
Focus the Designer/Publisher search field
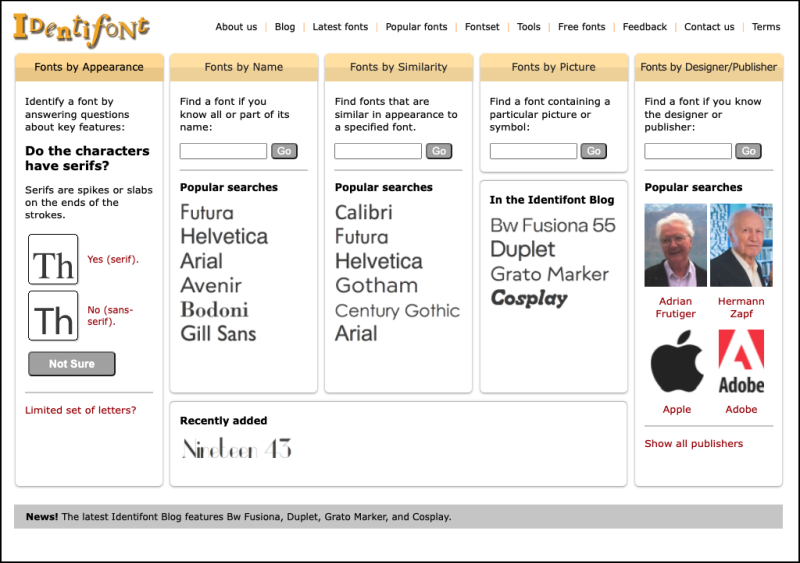pyautogui.click(x=688, y=151)
